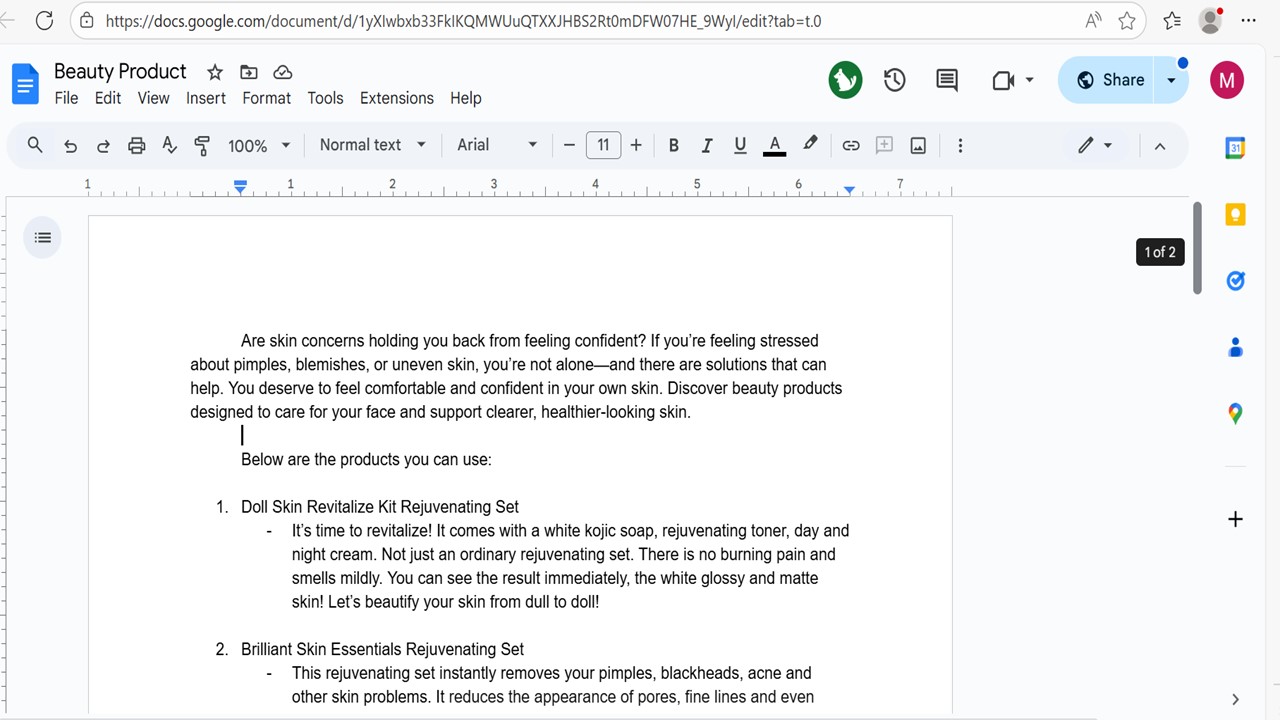Image resolution: width=1280 pixels, height=720 pixels.
Task: Rename the Beauty Product document title
Action: pyautogui.click(x=120, y=71)
